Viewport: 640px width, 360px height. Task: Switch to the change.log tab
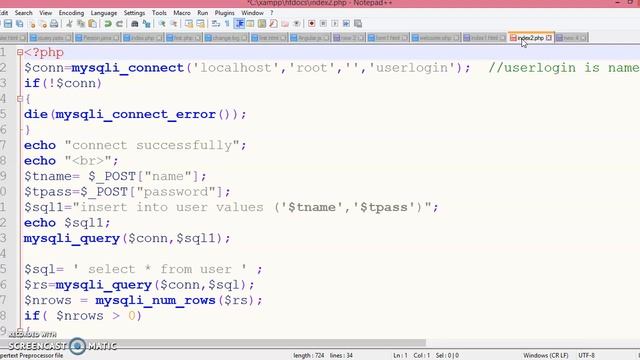click(x=226, y=38)
